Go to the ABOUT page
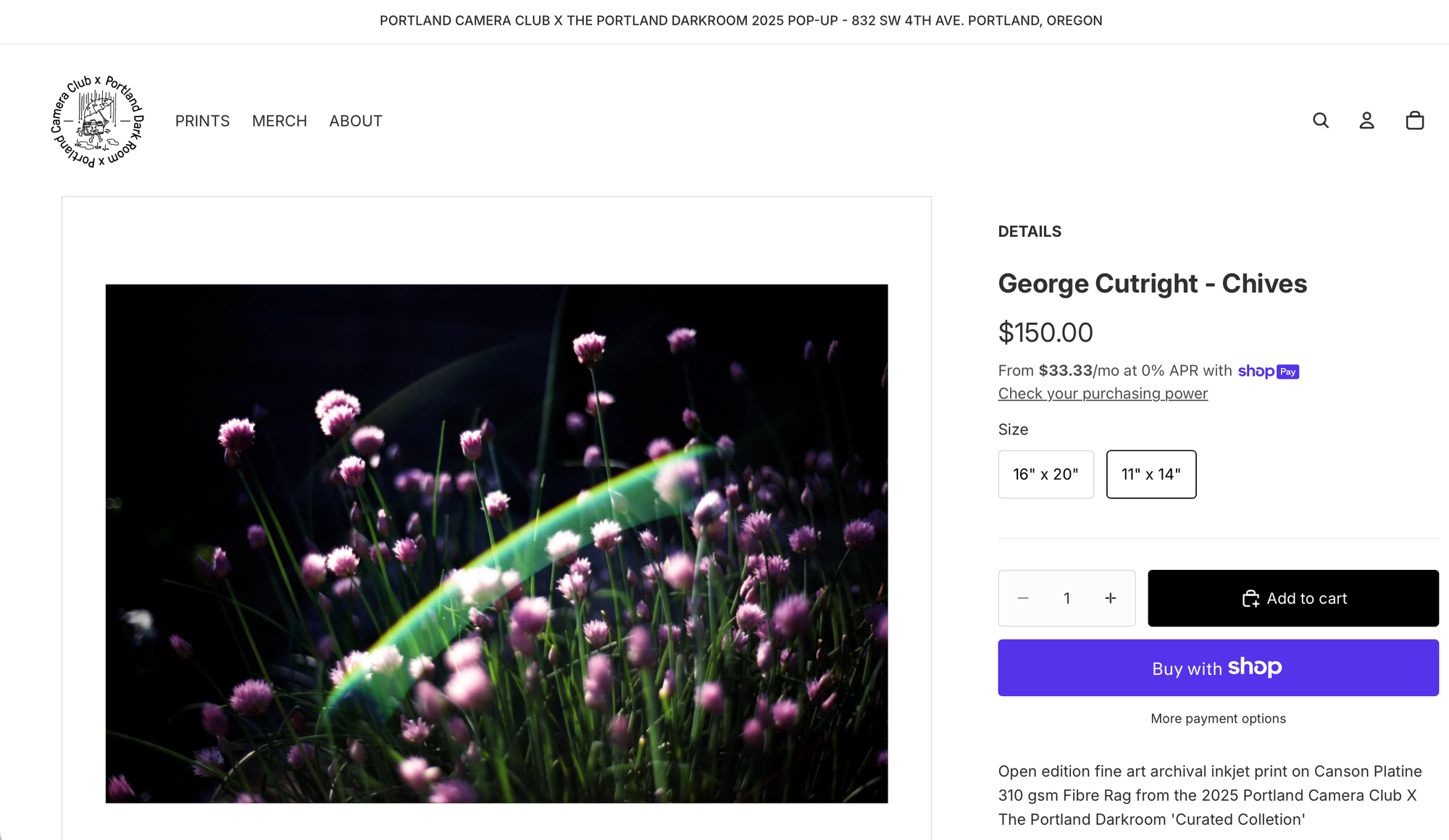1449x840 pixels. point(356,121)
